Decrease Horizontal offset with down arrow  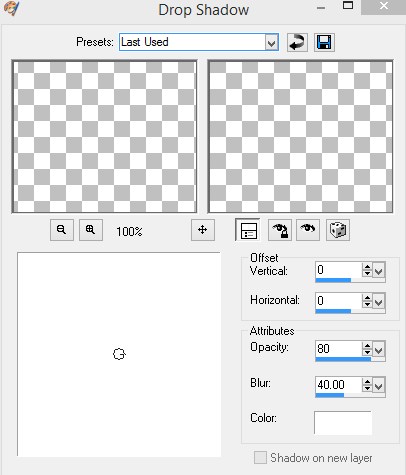coord(367,304)
